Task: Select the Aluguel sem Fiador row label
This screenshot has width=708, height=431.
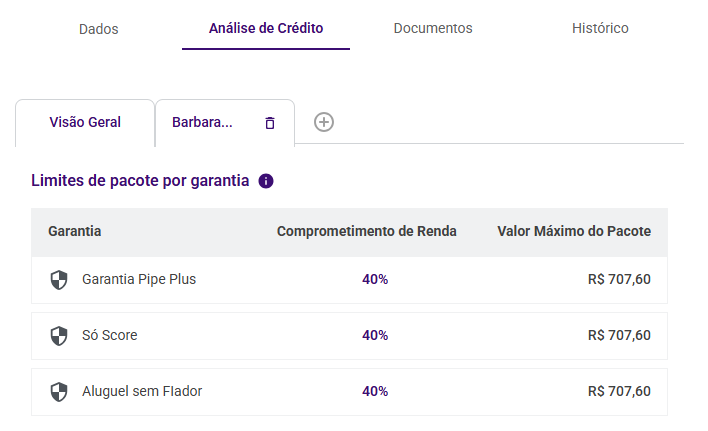Action: pyautogui.click(x=142, y=391)
